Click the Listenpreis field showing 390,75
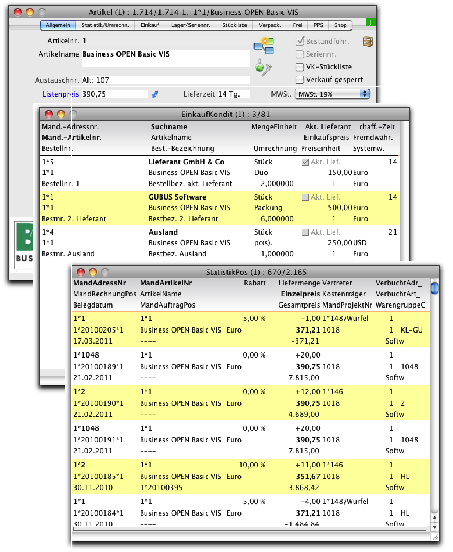The image size is (453, 552). click(x=115, y=94)
